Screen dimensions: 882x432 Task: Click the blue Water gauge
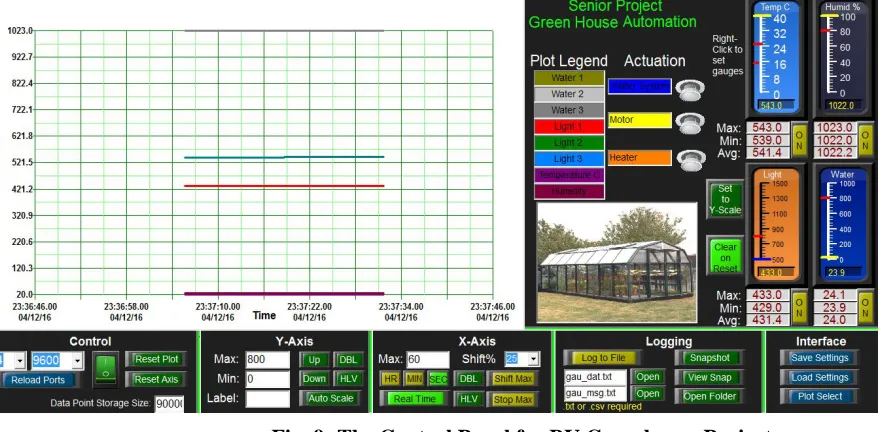(843, 224)
